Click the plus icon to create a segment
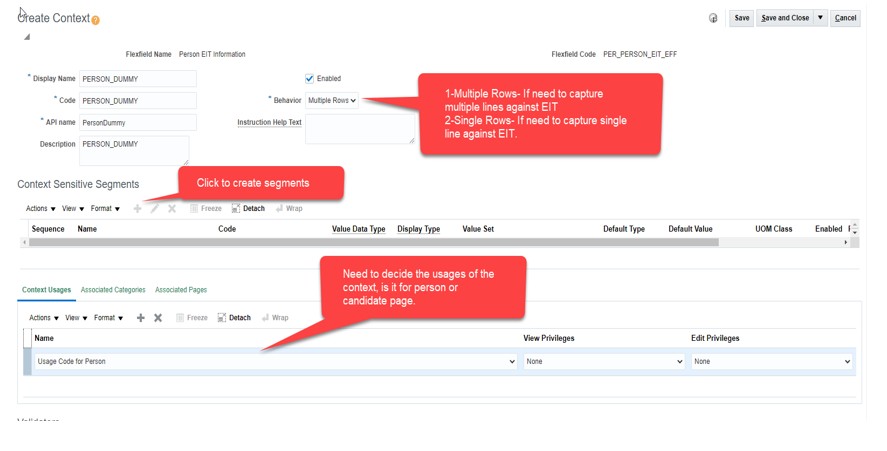 click(137, 209)
